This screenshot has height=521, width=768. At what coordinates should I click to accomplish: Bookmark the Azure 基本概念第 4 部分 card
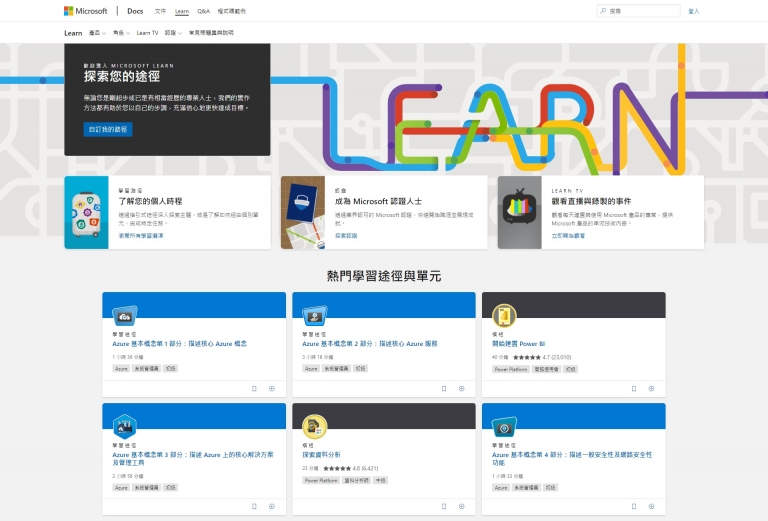click(x=634, y=506)
